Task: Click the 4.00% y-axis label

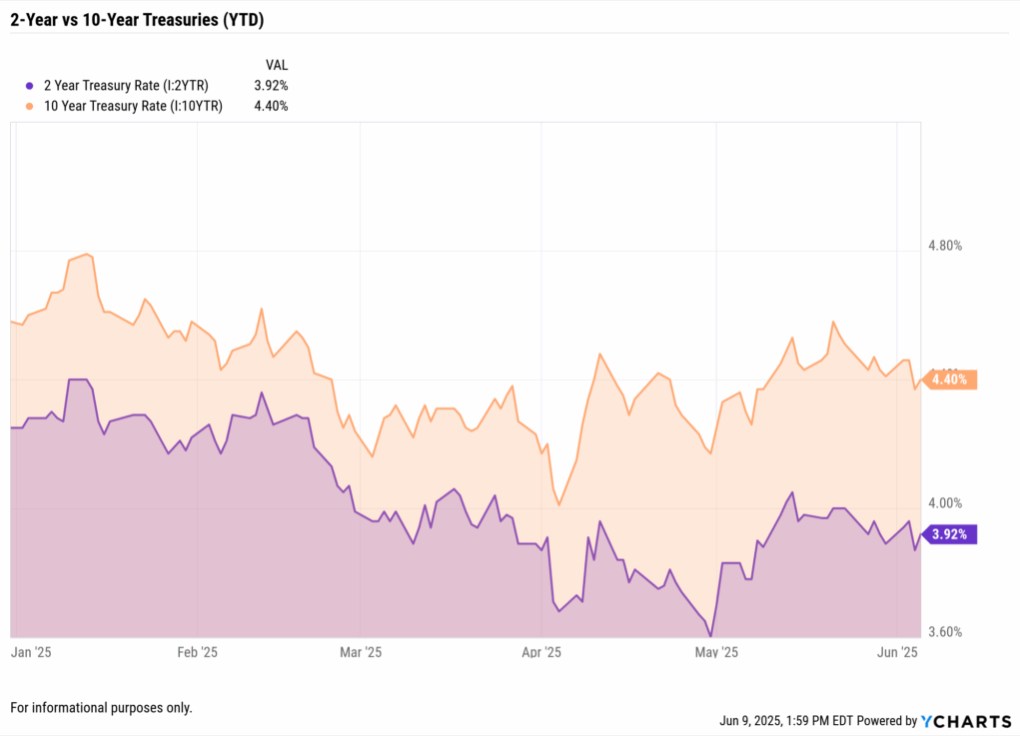Action: 945,503
